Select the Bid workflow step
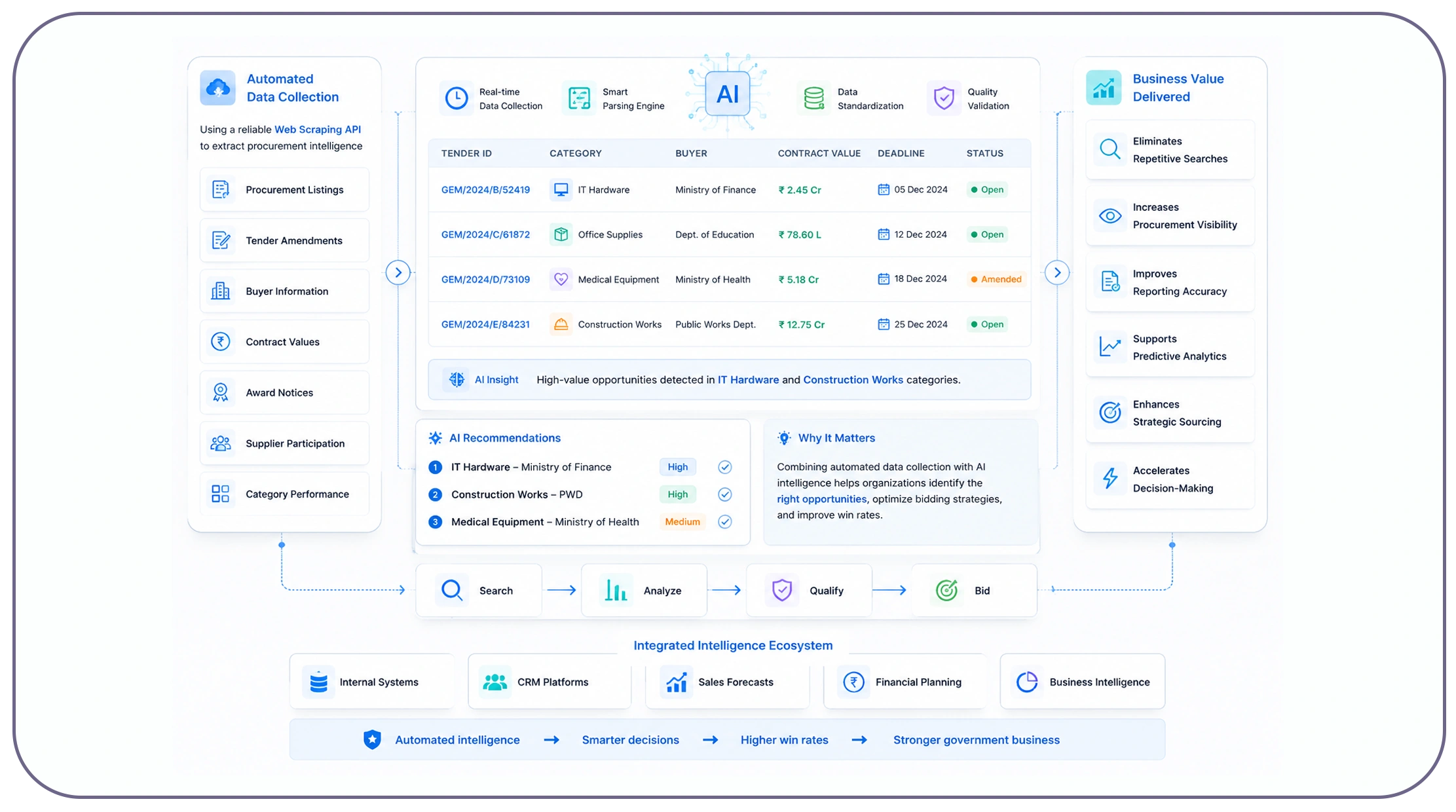Image resolution: width=1456 pixels, height=812 pixels. point(974,590)
